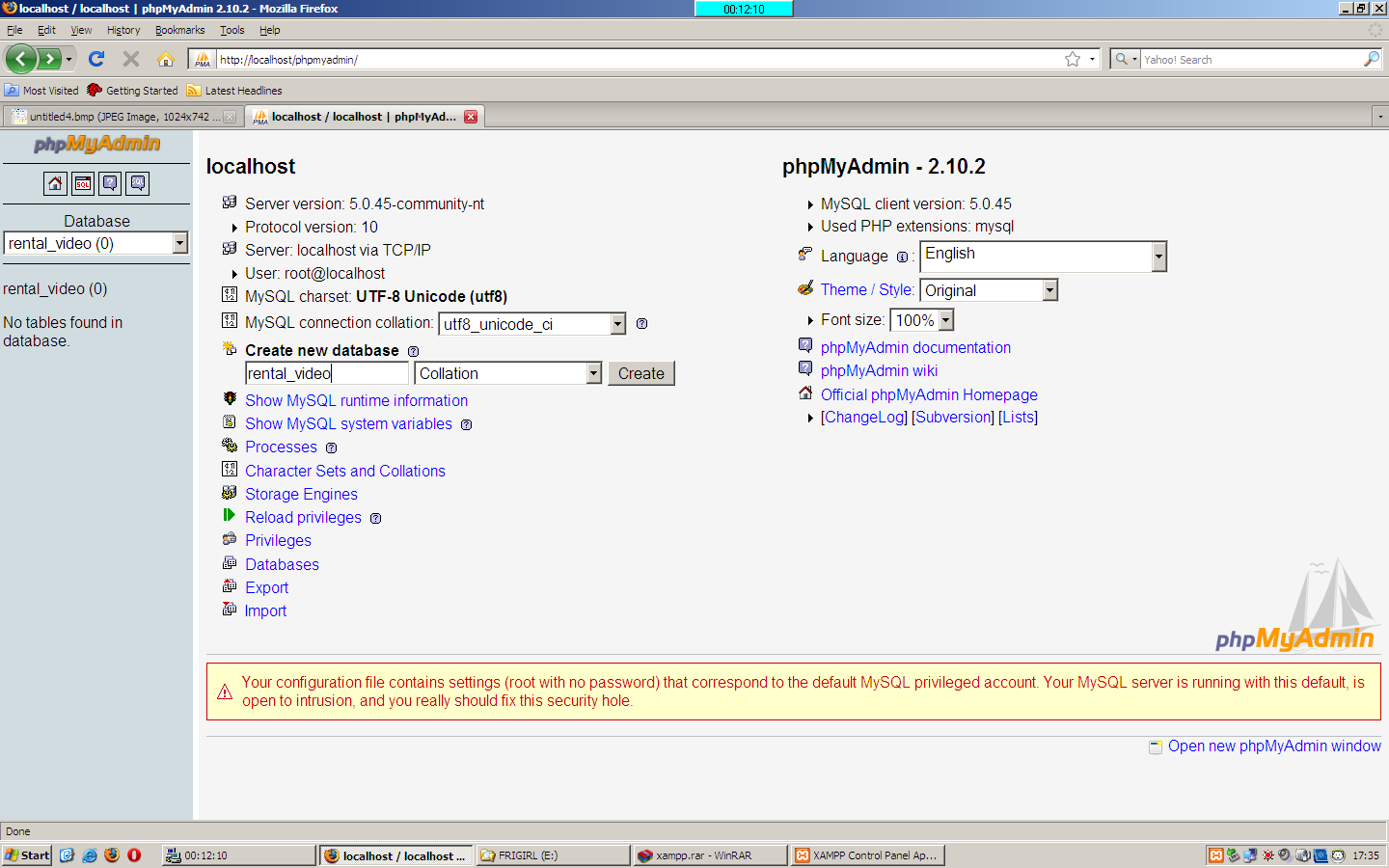Click Firefox Forward arrow button

(x=50, y=59)
